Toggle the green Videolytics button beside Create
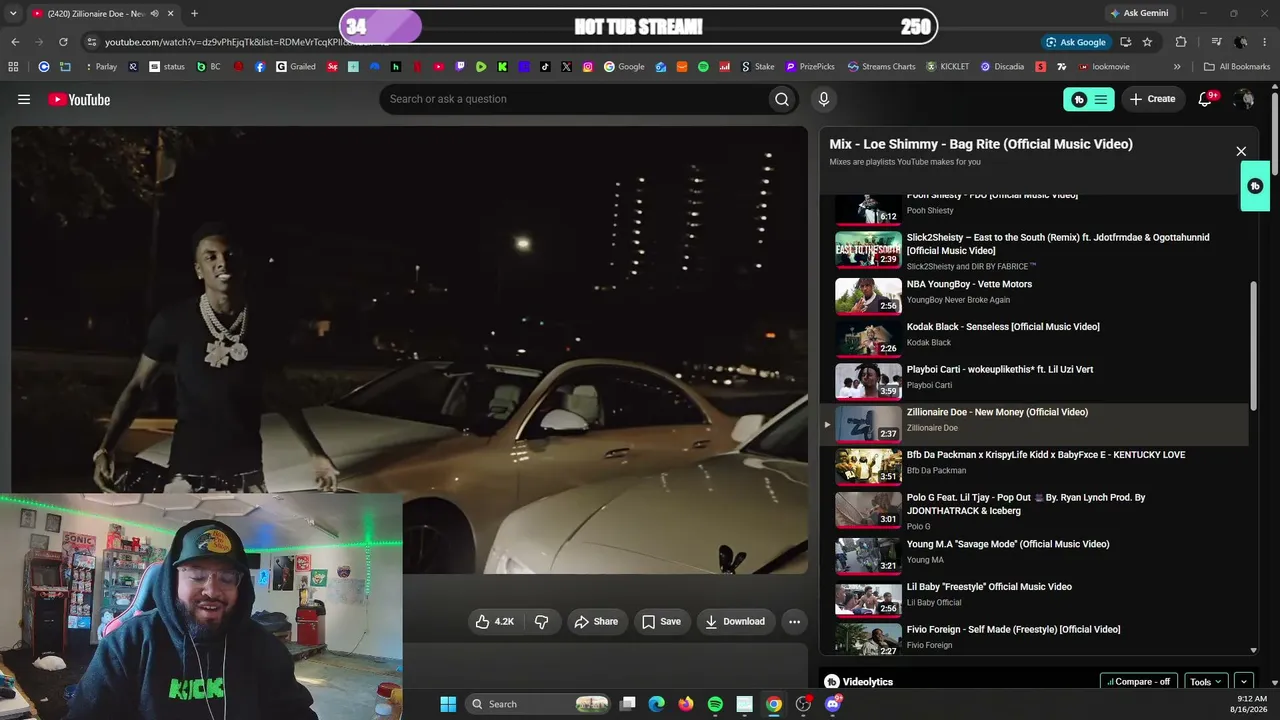This screenshot has height=720, width=1280. click(x=1089, y=99)
